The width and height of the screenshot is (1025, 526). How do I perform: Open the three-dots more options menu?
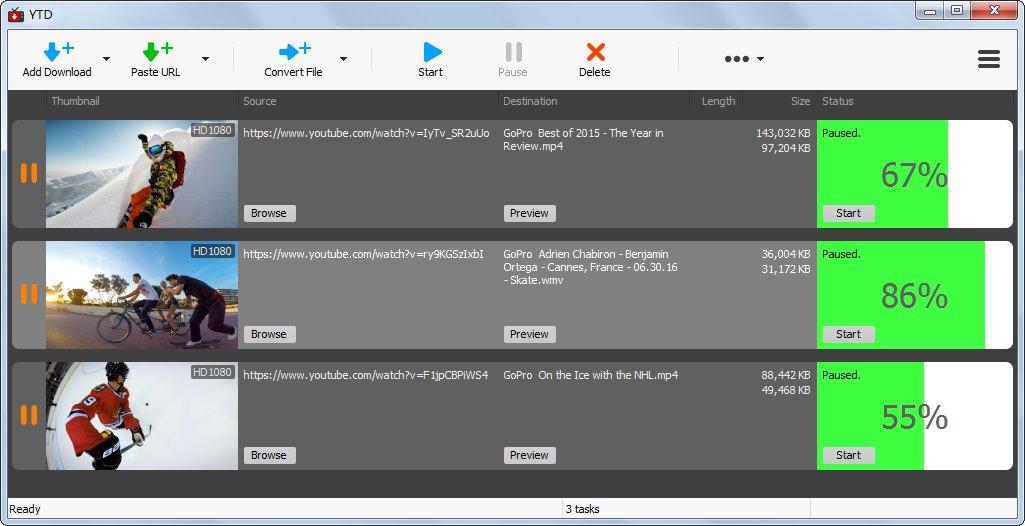click(x=744, y=59)
